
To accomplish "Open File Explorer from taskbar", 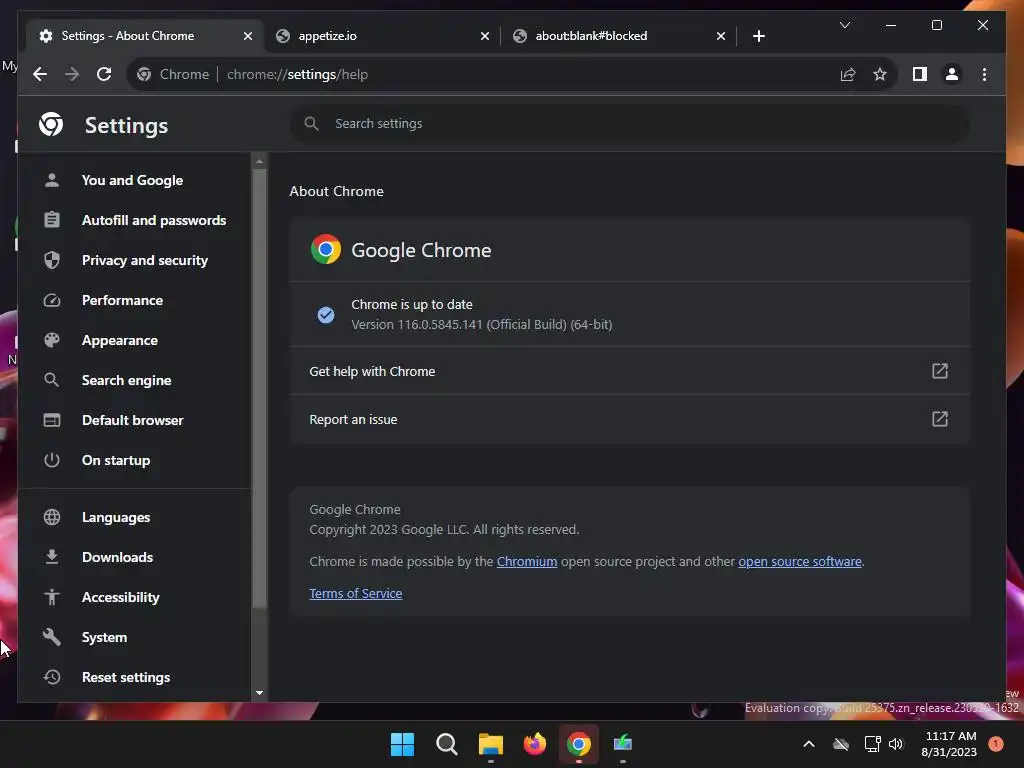I will point(490,744).
